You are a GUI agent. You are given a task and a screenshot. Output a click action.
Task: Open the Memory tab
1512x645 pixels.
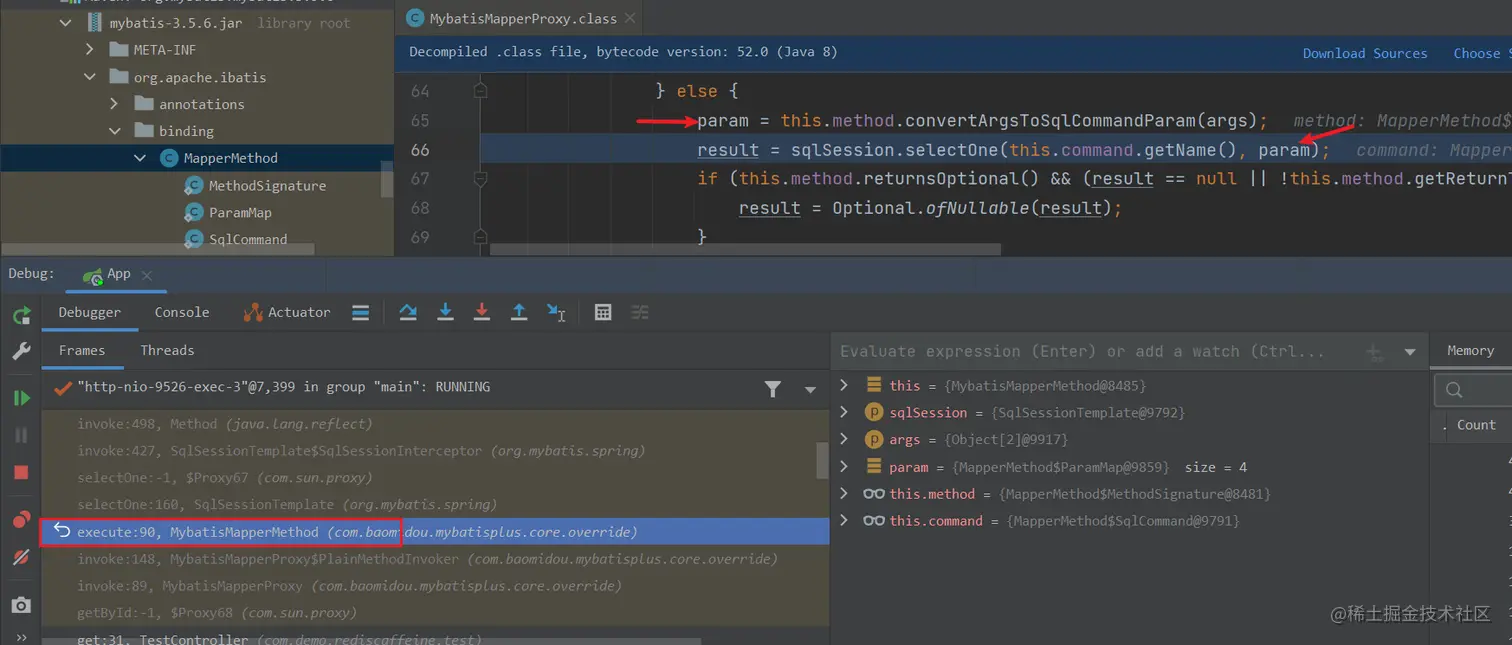tap(1470, 350)
